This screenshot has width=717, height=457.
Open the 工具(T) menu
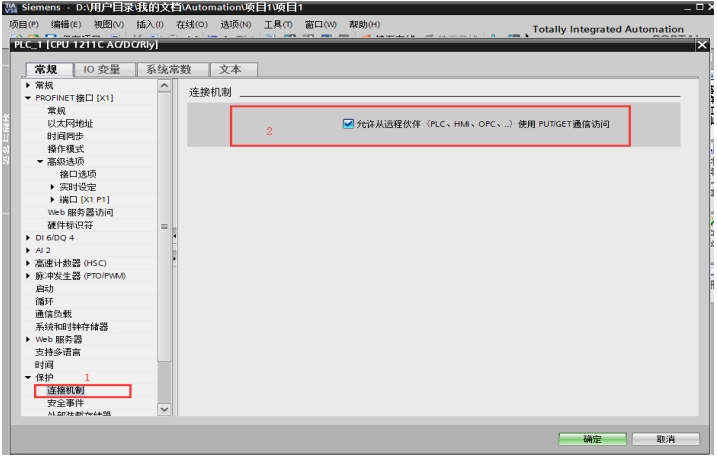click(x=278, y=24)
